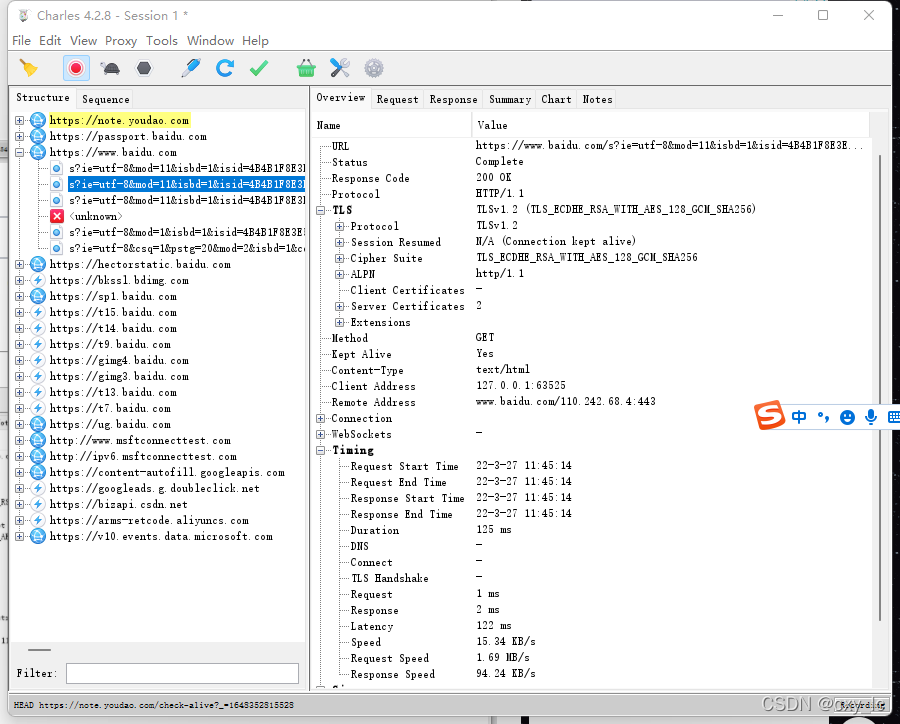Viewport: 900px width, 724px height.
Task: Open the Response tab
Action: pyautogui.click(x=453, y=99)
